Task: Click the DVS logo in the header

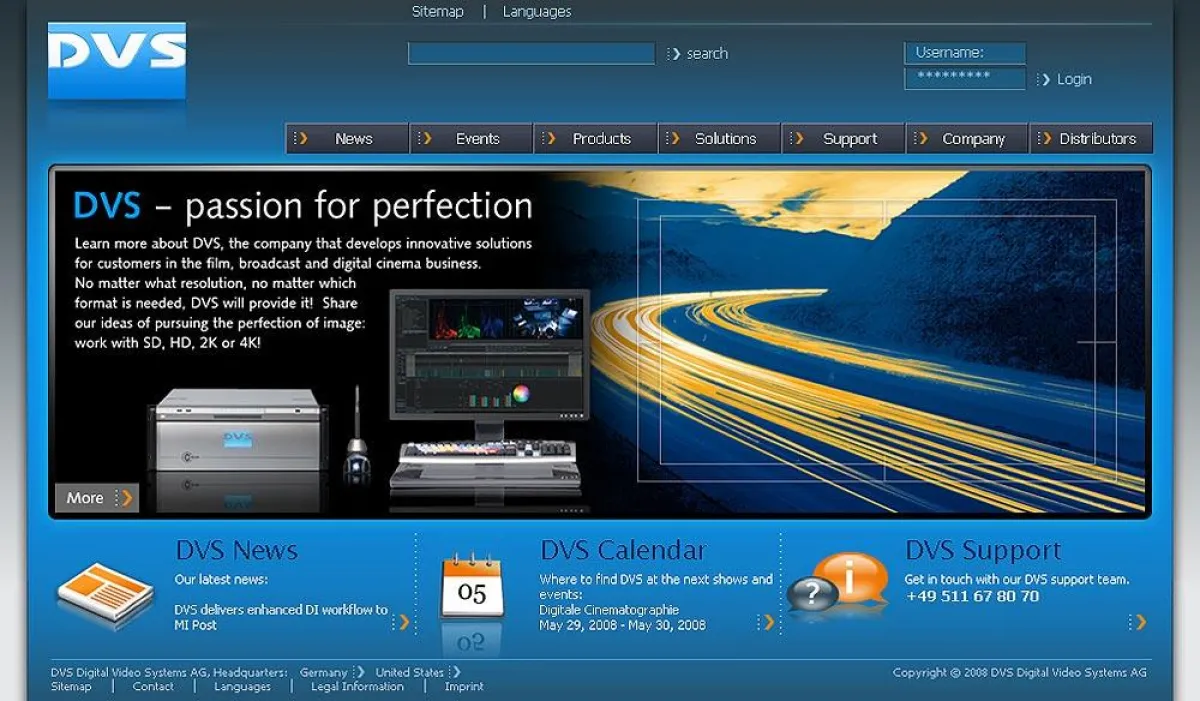Action: [117, 60]
